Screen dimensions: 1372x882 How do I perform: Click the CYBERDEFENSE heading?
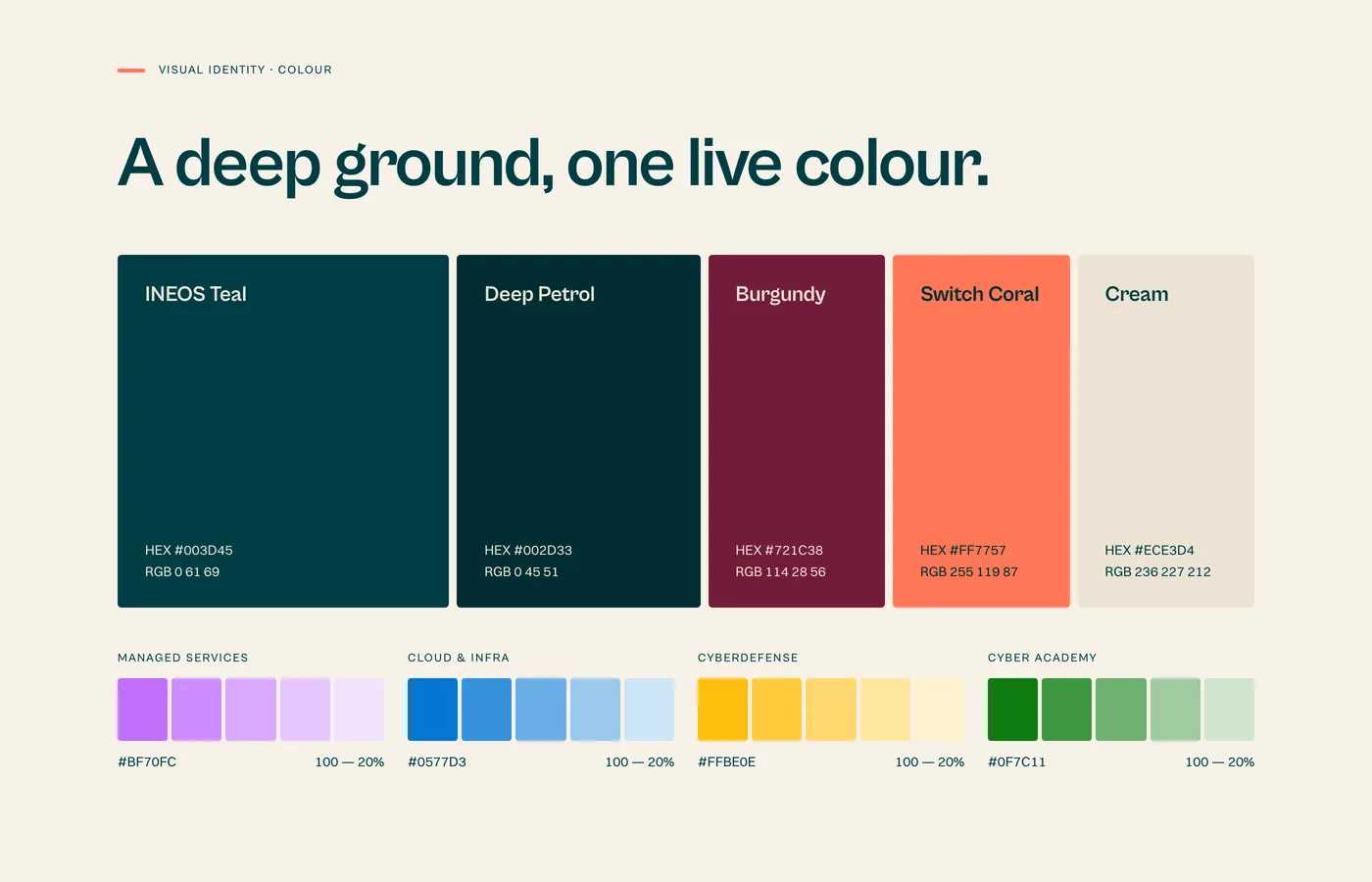[748, 658]
